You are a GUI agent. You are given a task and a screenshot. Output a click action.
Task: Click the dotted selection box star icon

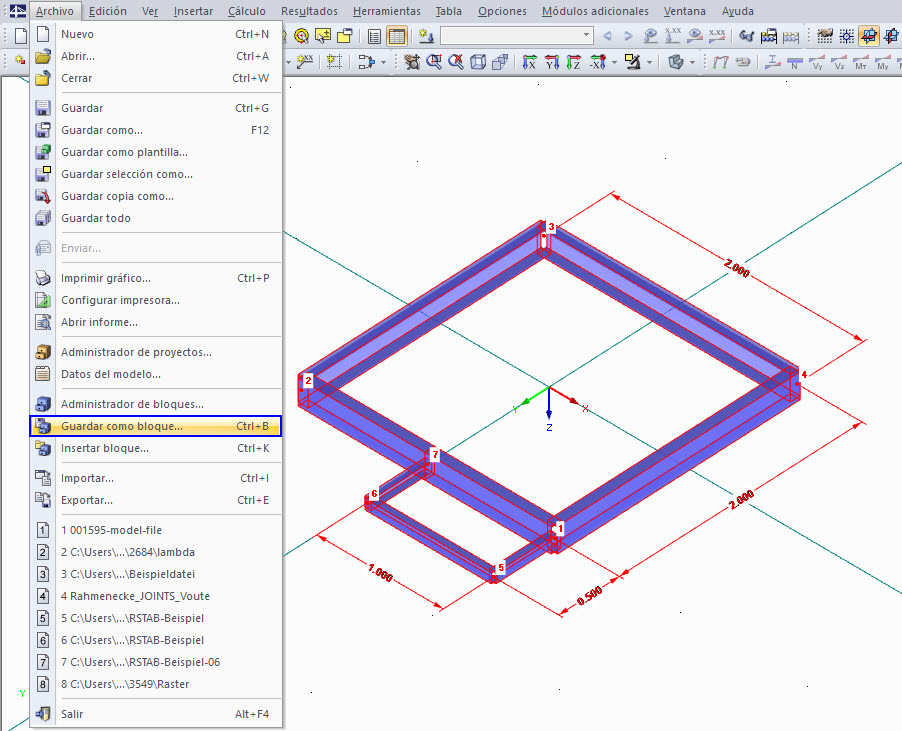334,62
